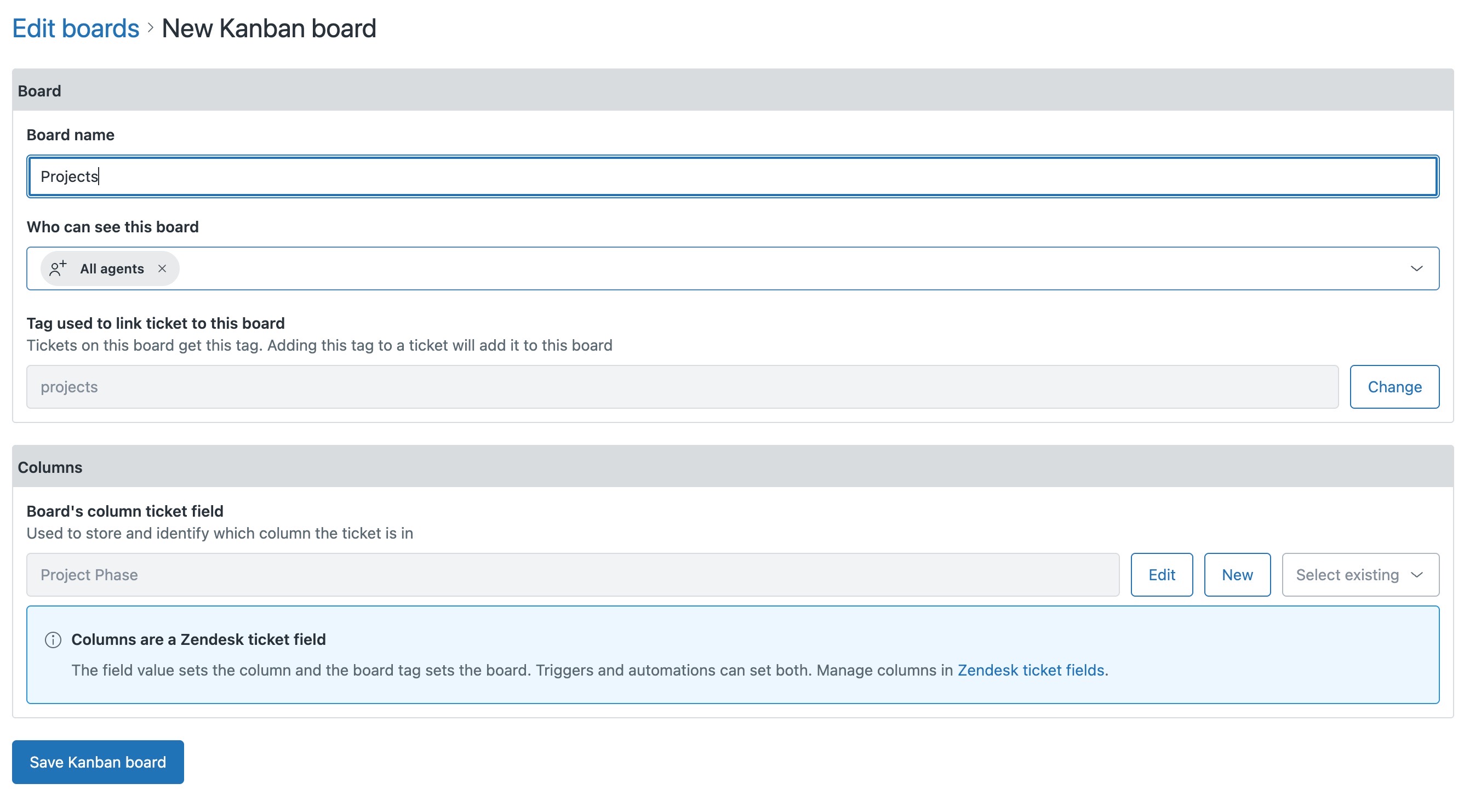This screenshot has width=1464, height=812.
Task: Click the New Kanban board heading
Action: [269, 28]
